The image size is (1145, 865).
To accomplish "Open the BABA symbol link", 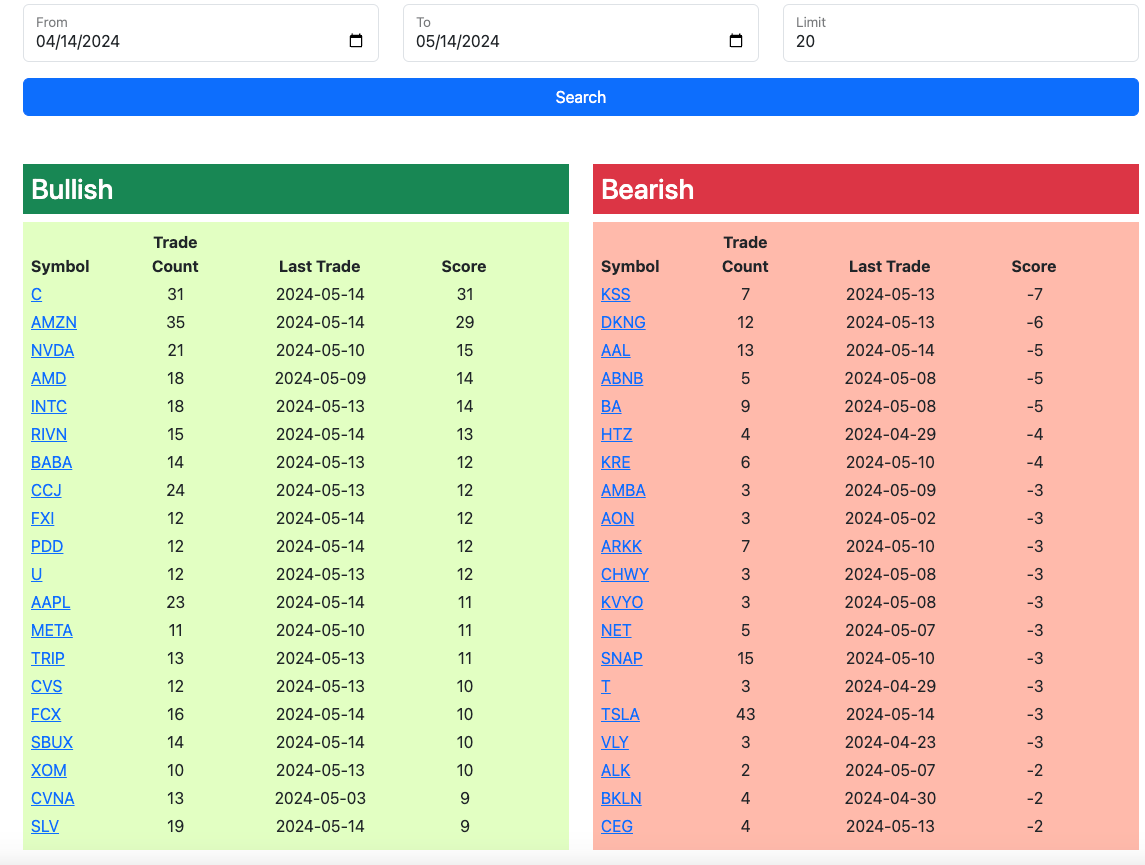I will click(52, 463).
